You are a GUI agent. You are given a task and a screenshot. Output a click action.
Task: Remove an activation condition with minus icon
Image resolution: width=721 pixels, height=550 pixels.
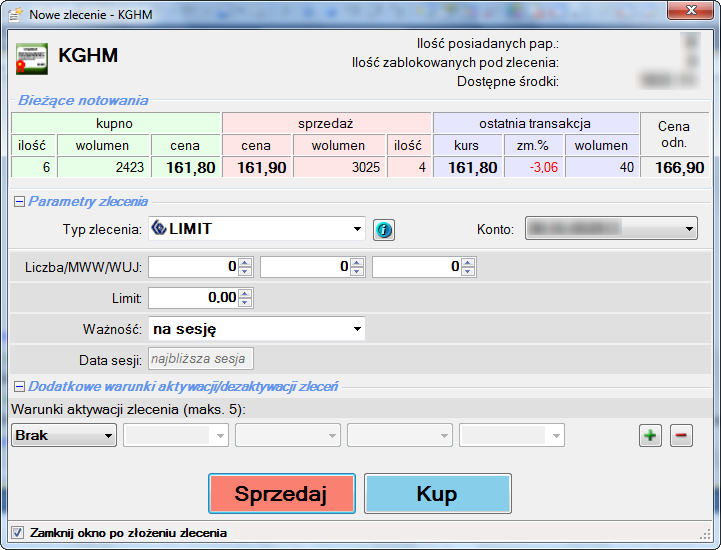(681, 435)
